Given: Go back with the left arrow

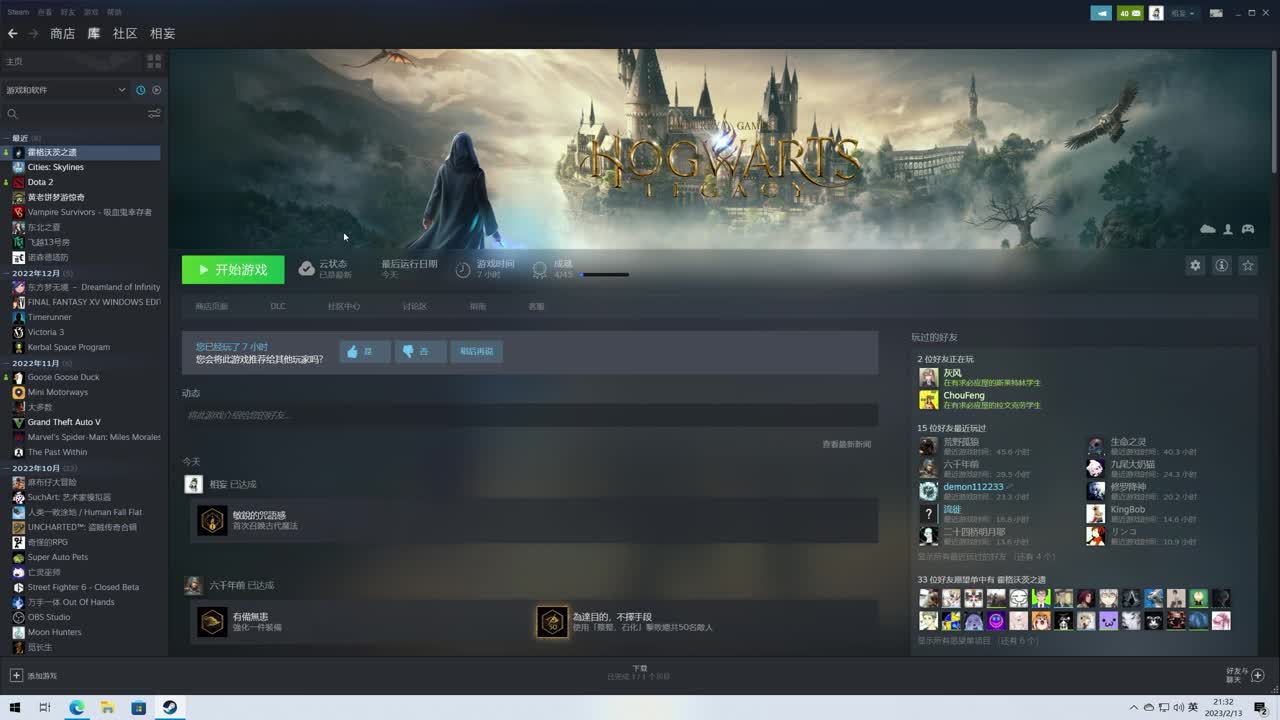Looking at the screenshot, I should (12, 33).
